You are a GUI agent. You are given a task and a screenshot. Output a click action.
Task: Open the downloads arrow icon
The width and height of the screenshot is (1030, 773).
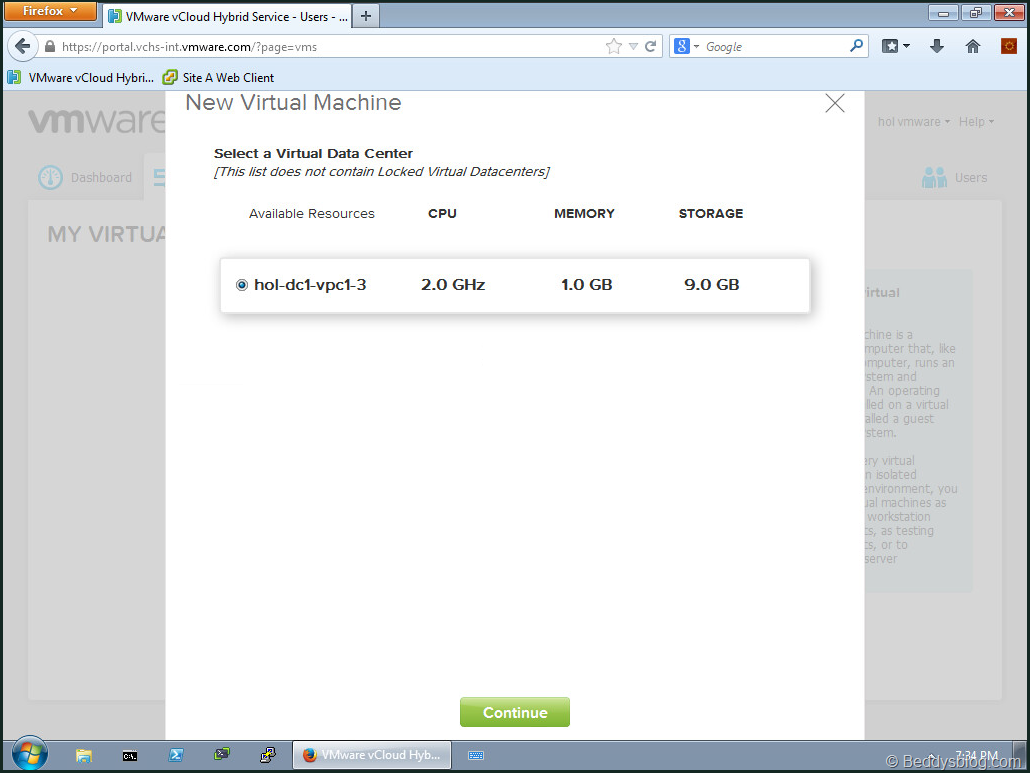coord(937,46)
